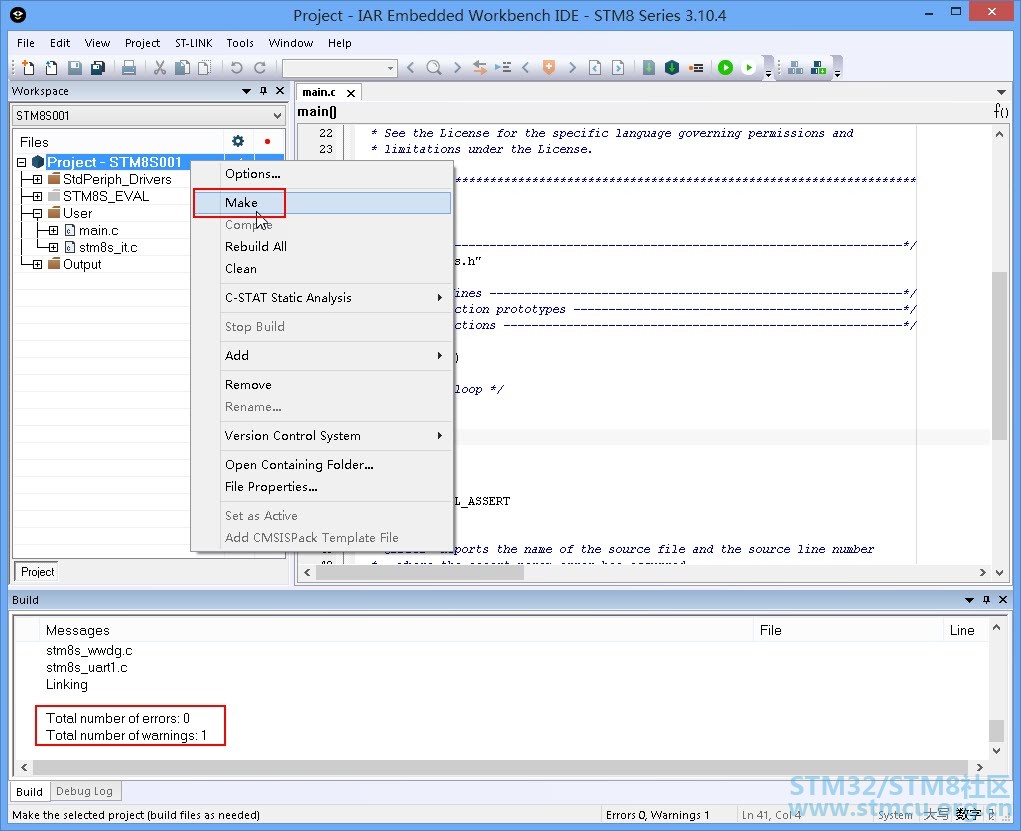Click the Go To line icon
This screenshot has height=831, width=1021.
click(503, 68)
